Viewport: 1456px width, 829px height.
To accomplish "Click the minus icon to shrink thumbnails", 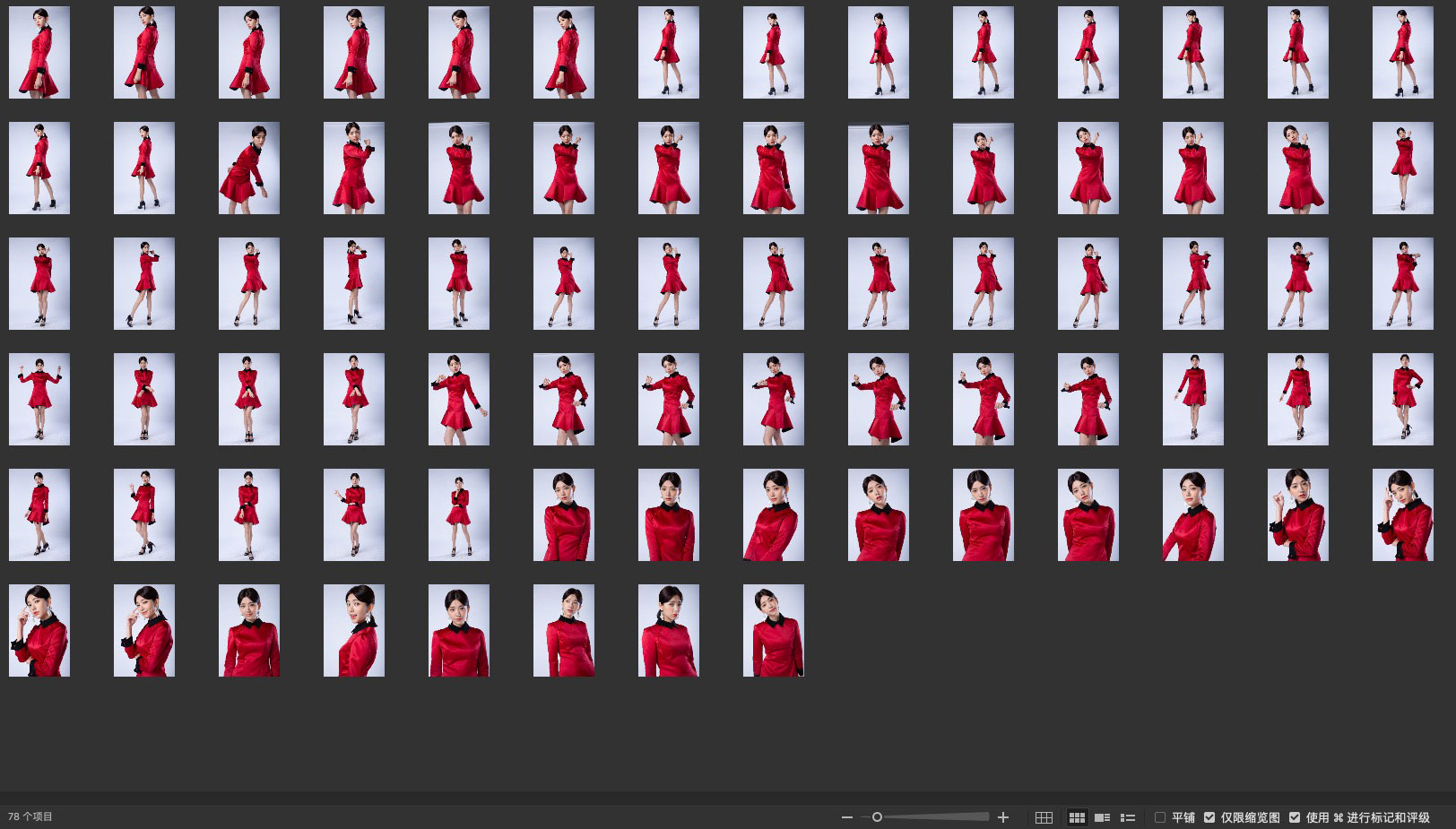I will coord(846,817).
